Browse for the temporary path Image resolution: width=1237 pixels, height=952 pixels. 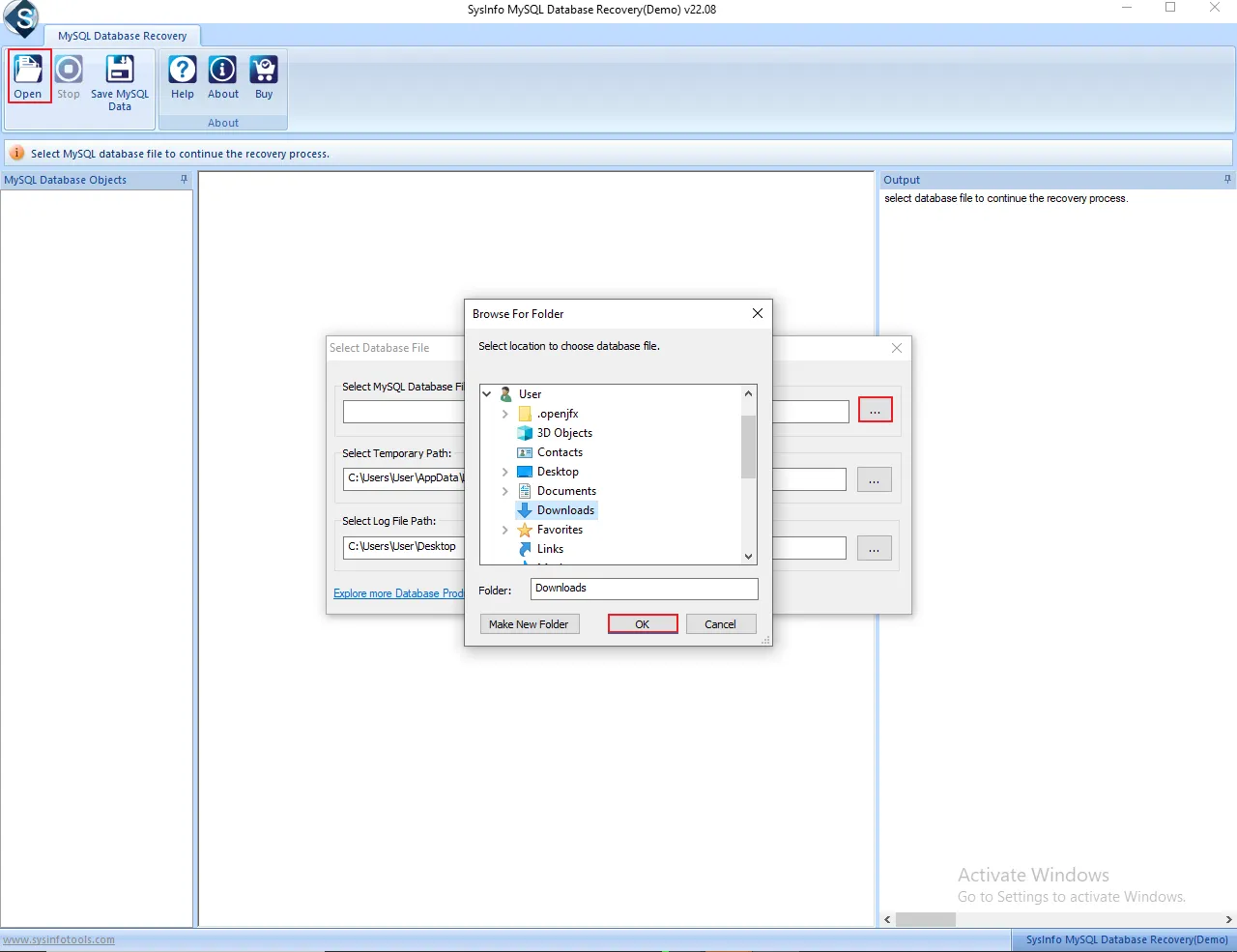(875, 479)
